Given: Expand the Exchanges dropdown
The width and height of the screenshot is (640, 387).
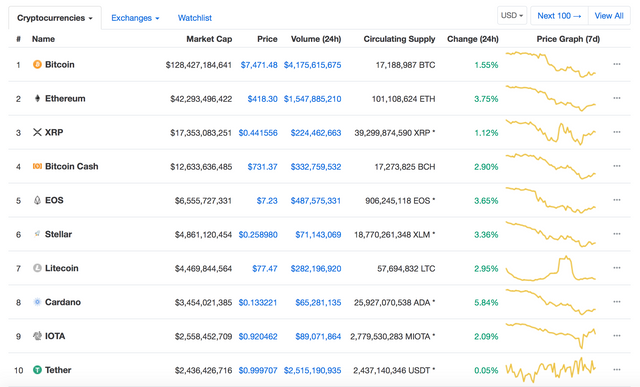Looking at the screenshot, I should click(135, 18).
